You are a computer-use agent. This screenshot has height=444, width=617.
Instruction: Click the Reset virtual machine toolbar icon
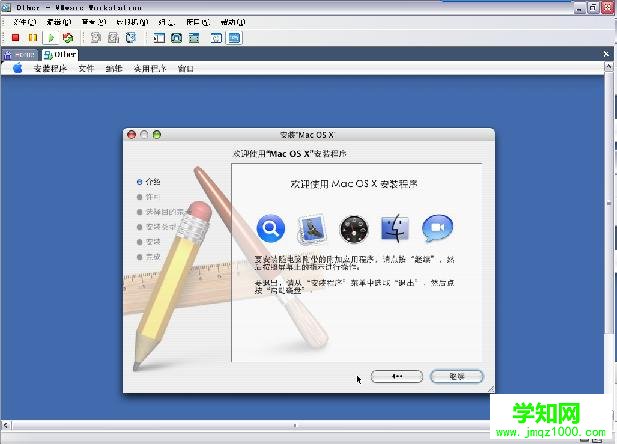(68, 38)
